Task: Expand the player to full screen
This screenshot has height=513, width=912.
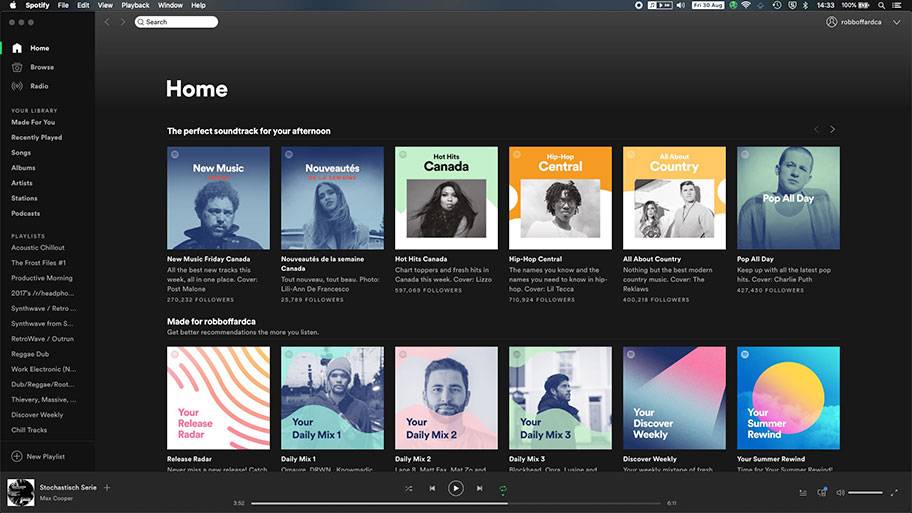Action: click(x=894, y=492)
